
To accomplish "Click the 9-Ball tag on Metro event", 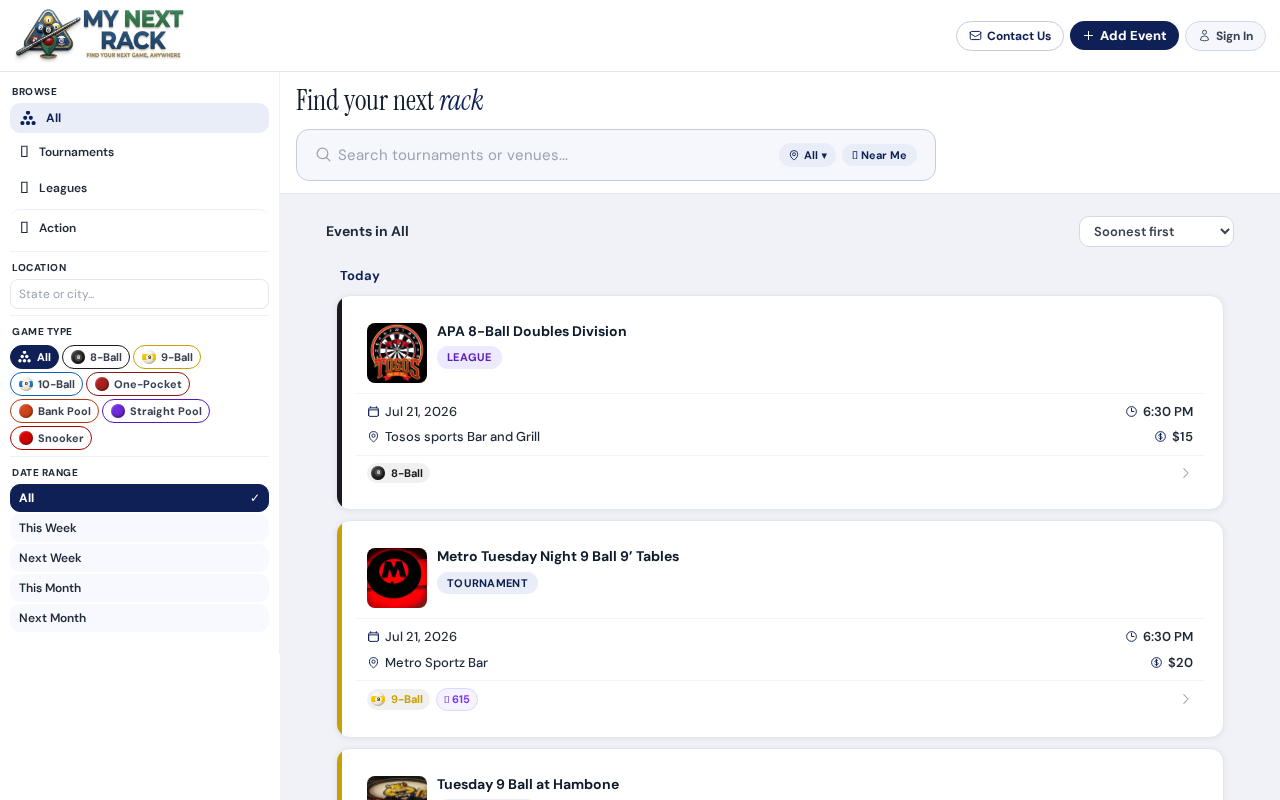I will tap(398, 700).
